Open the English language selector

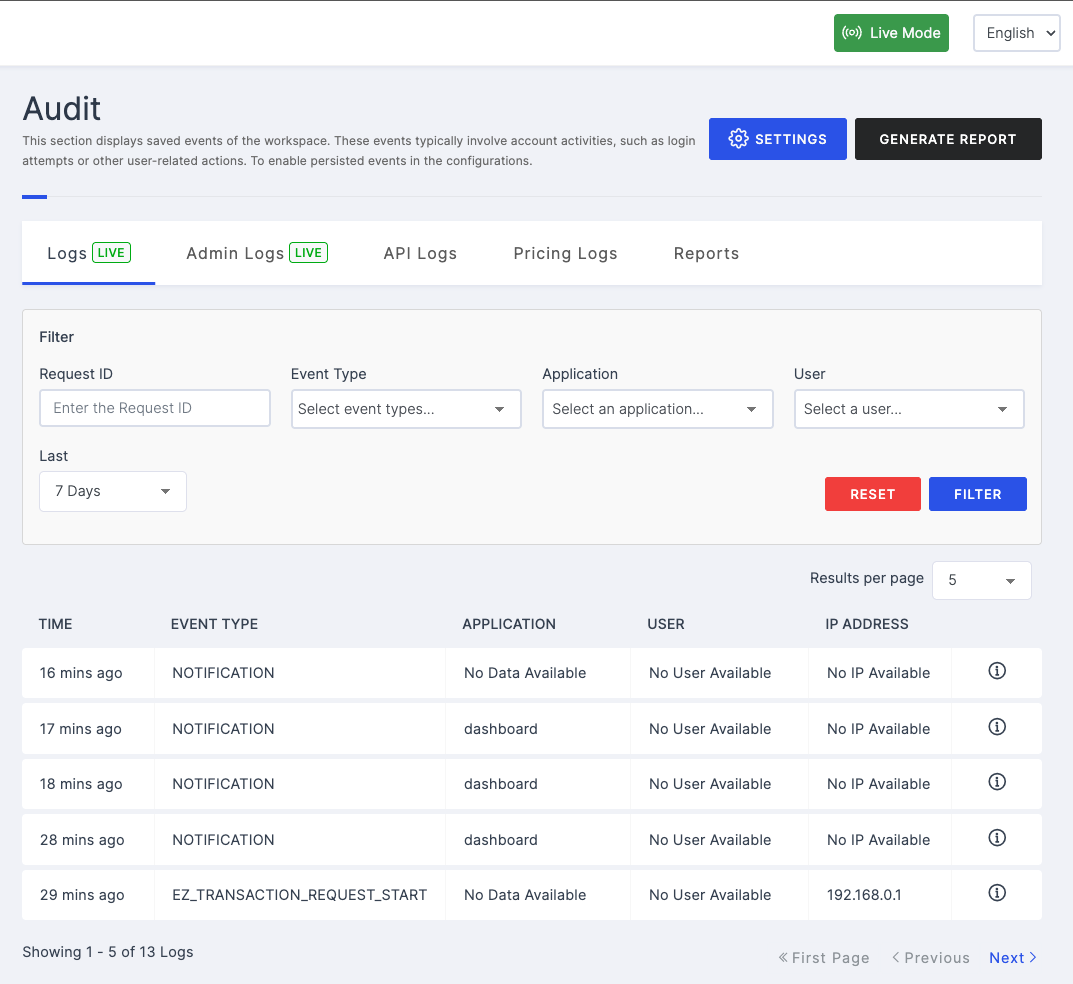[1016, 33]
